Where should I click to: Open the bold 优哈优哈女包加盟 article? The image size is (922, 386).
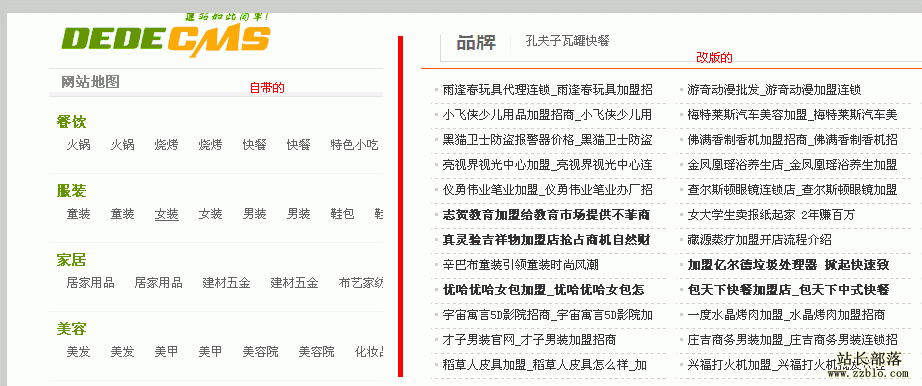543,290
